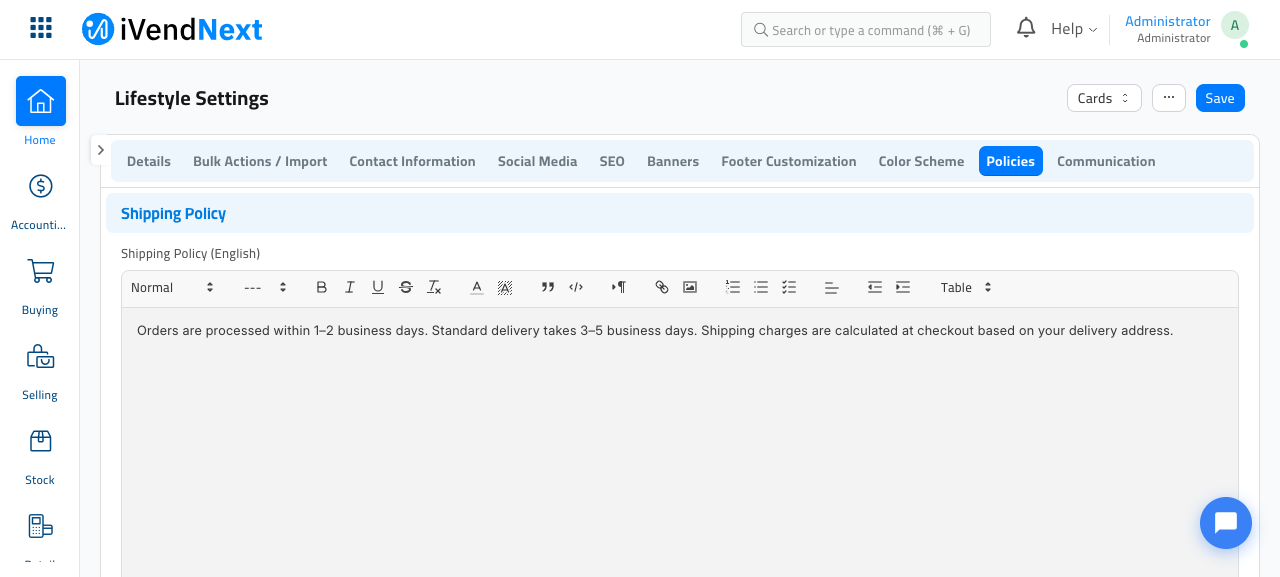
Task: Open the Table dropdown
Action: pos(966,287)
